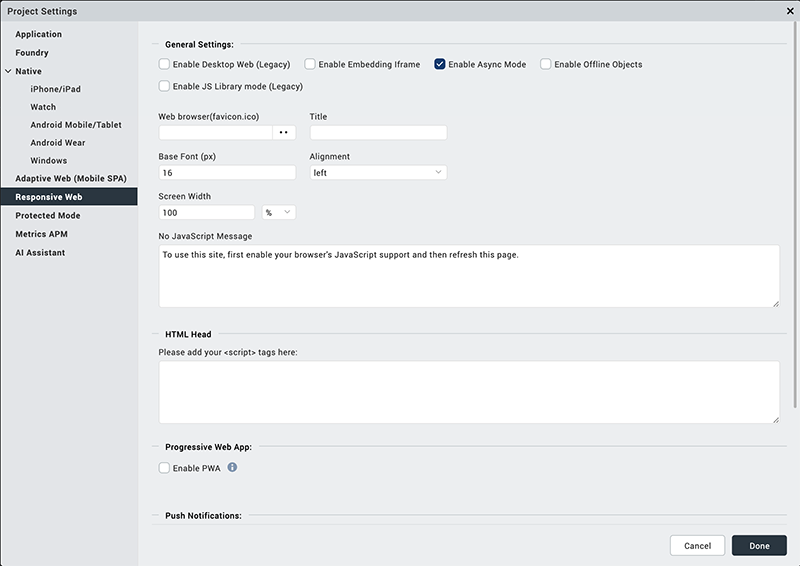Click the No JavaScript Message text area
800x566 pixels.
[468, 275]
